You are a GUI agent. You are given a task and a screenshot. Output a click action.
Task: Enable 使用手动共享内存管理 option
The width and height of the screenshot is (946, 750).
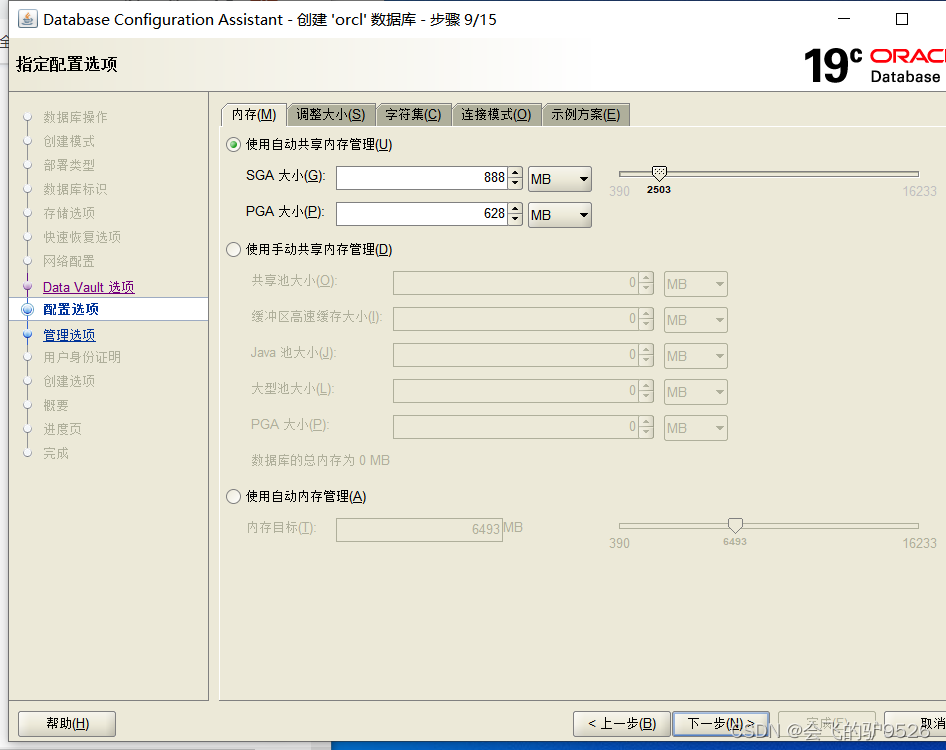[232, 250]
